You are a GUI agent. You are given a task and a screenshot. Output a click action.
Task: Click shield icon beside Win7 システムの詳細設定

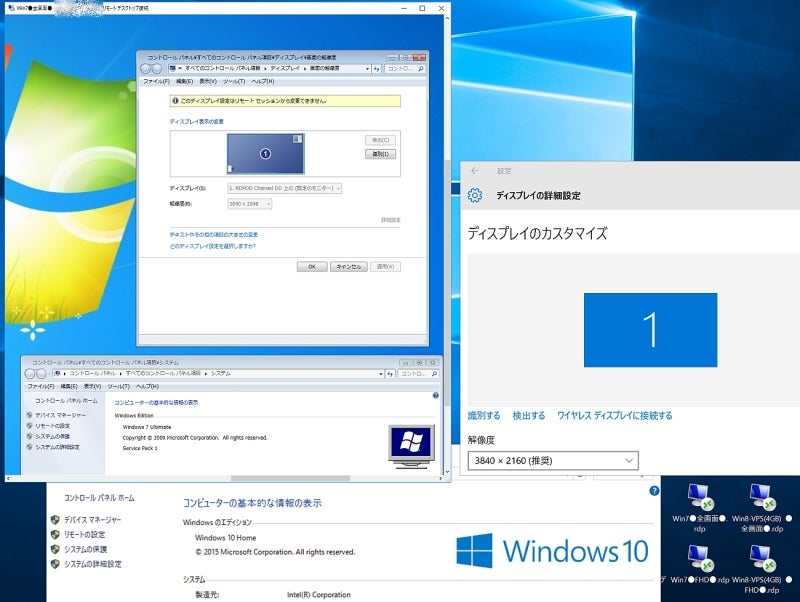point(30,447)
